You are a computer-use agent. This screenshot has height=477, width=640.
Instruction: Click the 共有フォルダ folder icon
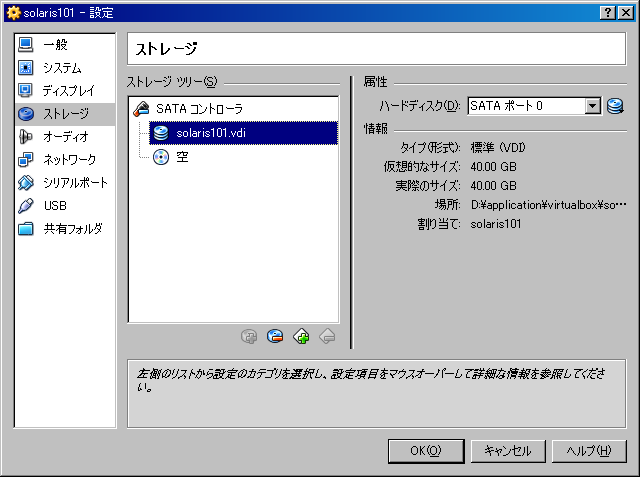pos(26,229)
